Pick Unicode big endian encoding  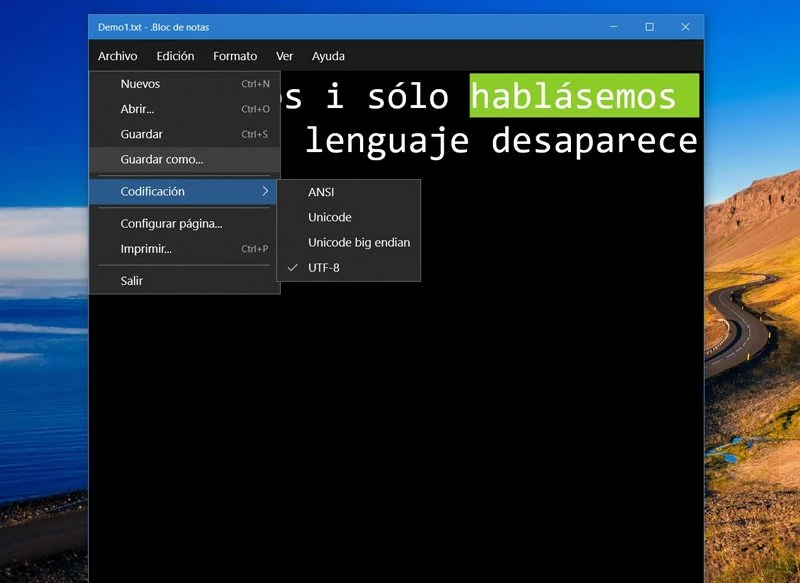coord(358,242)
